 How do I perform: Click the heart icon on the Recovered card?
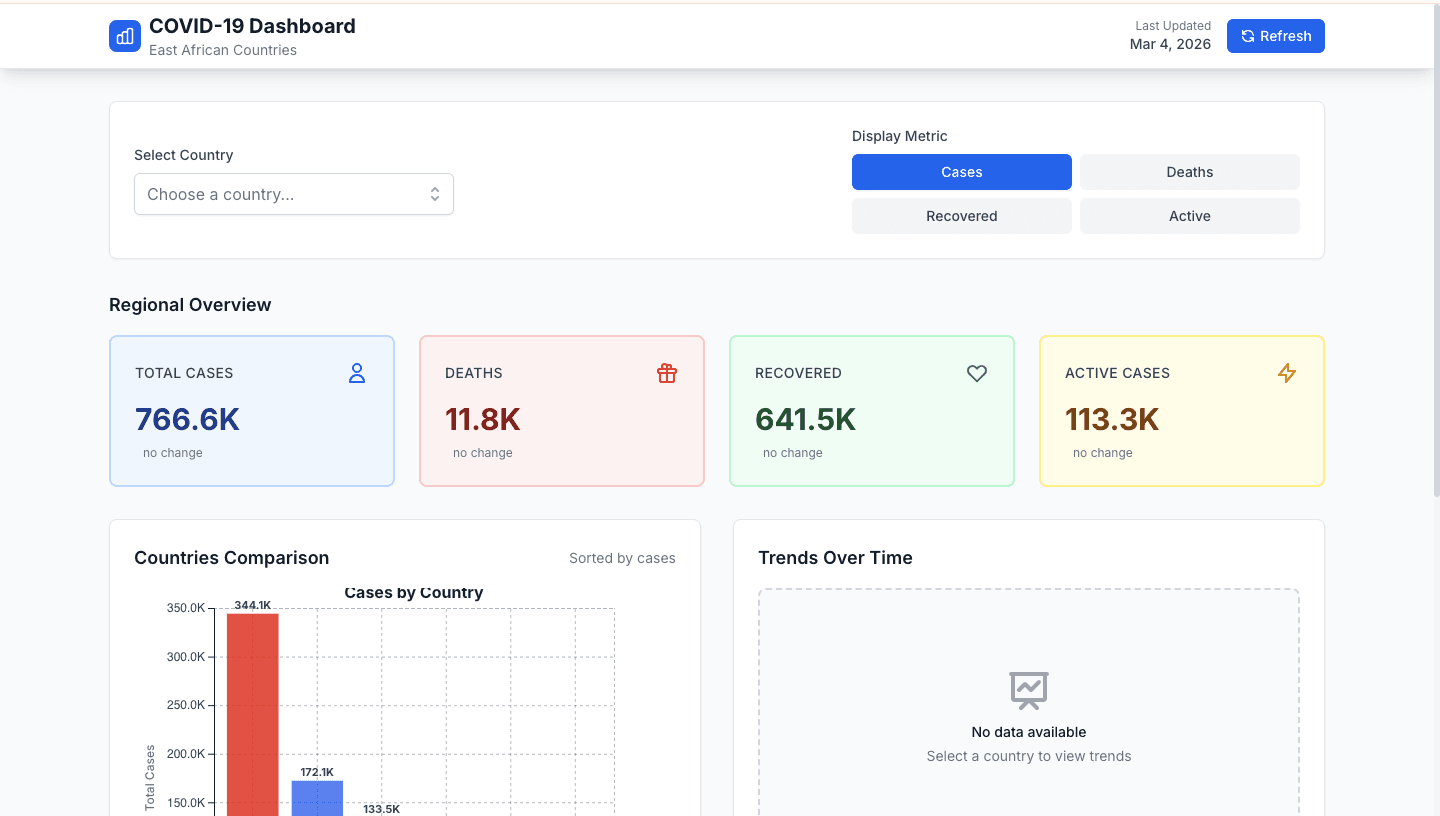point(977,373)
